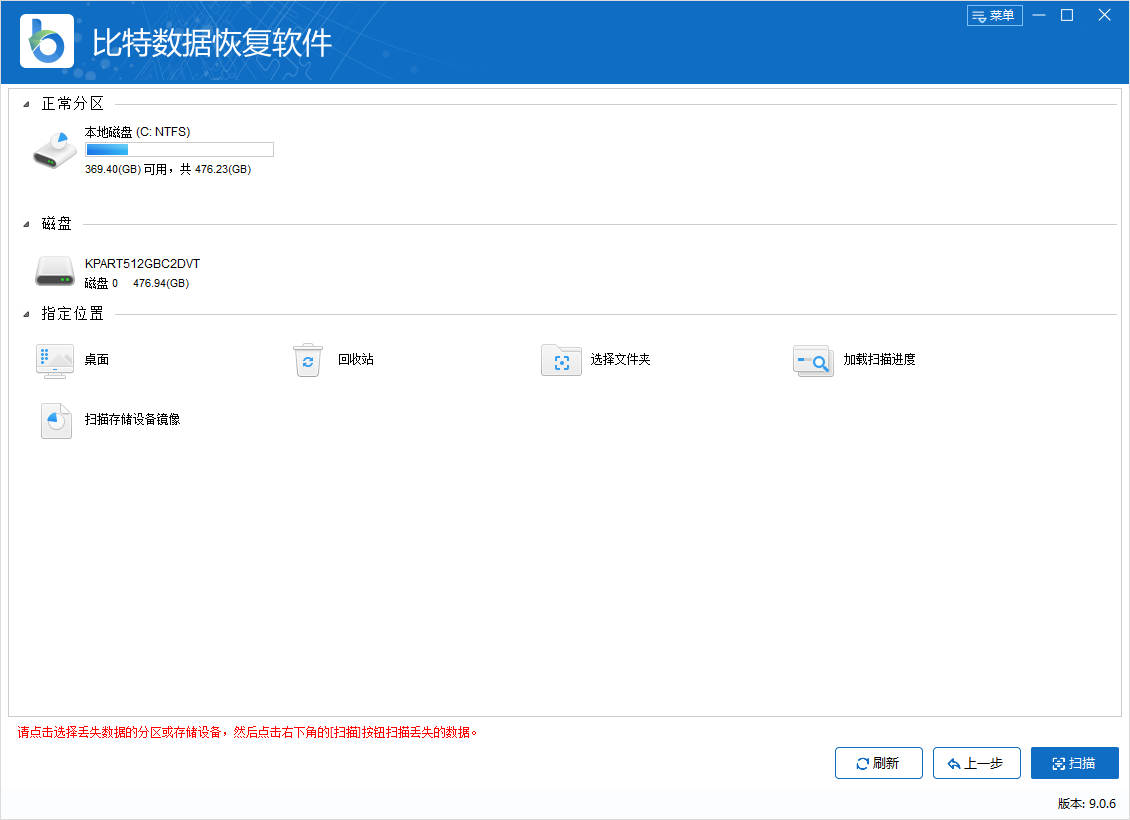Click the 刷新 refresh button
1130x820 pixels.
tap(878, 763)
